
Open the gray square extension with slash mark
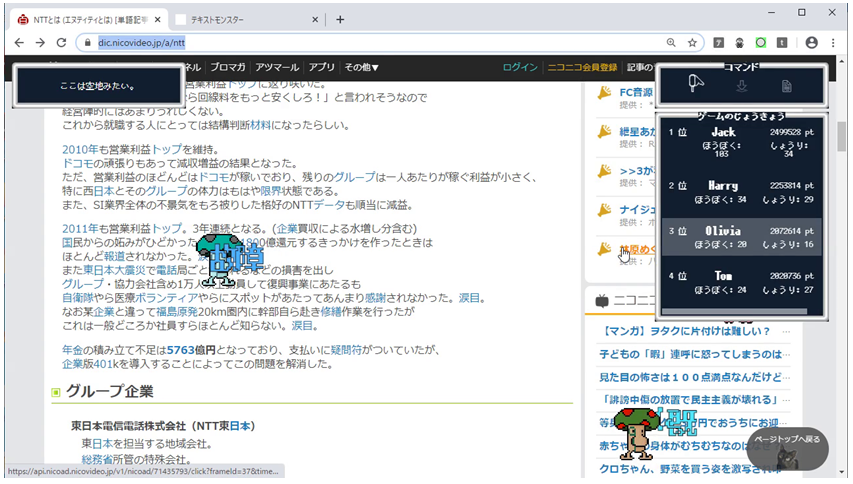click(719, 42)
